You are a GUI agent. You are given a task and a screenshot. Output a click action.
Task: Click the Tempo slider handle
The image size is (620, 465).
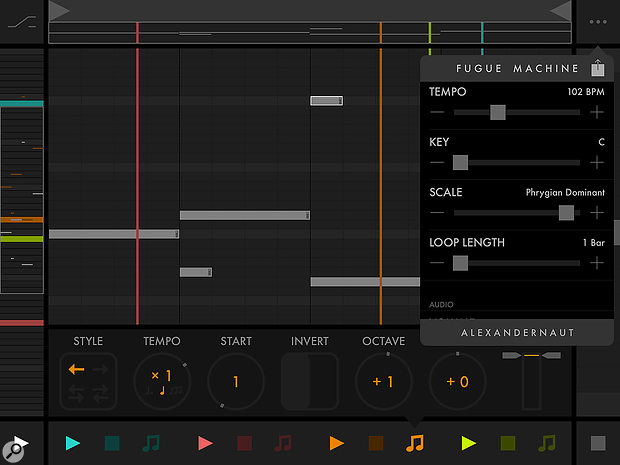(498, 112)
